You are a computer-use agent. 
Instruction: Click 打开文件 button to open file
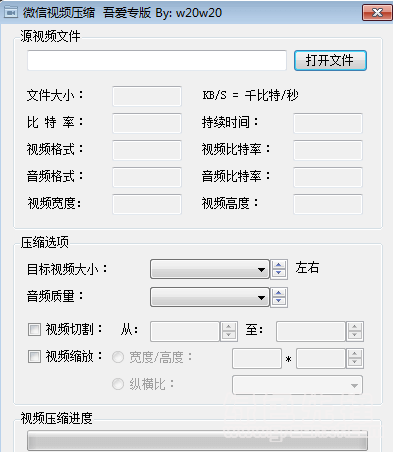[330, 60]
